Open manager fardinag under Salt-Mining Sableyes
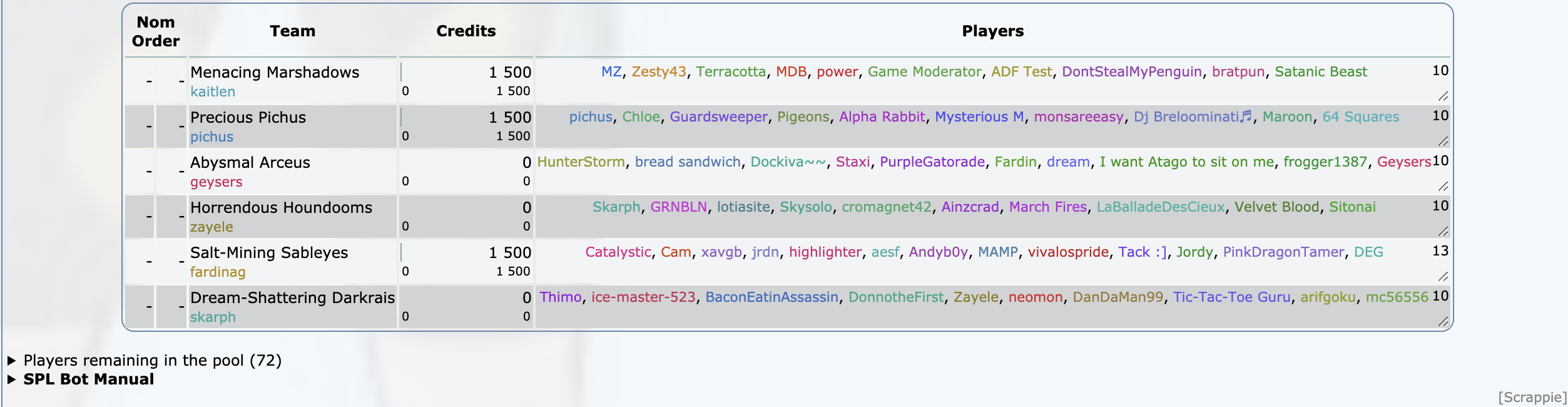The height and width of the screenshot is (407, 1568). click(x=218, y=272)
